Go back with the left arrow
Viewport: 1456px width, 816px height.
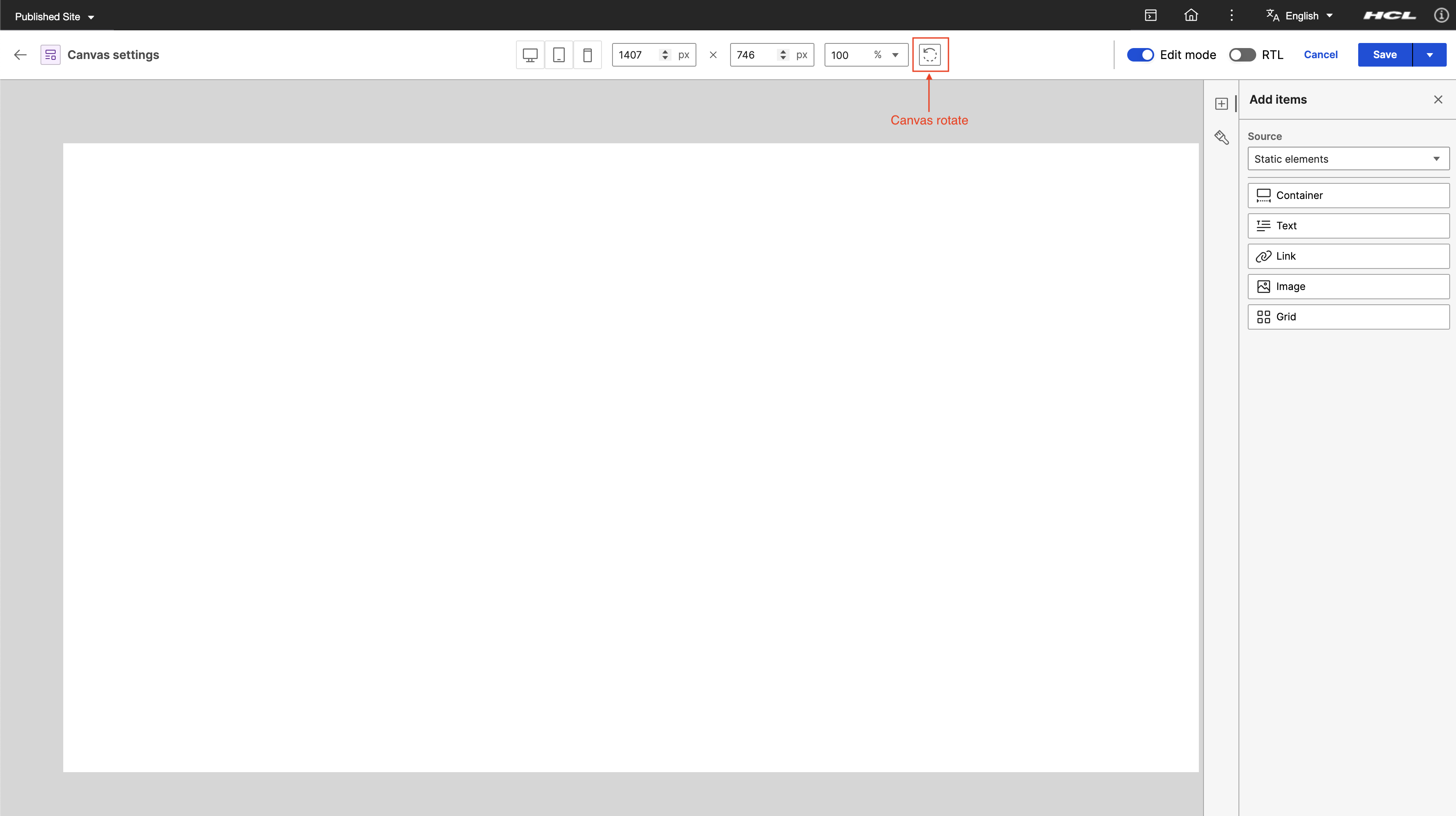tap(20, 55)
